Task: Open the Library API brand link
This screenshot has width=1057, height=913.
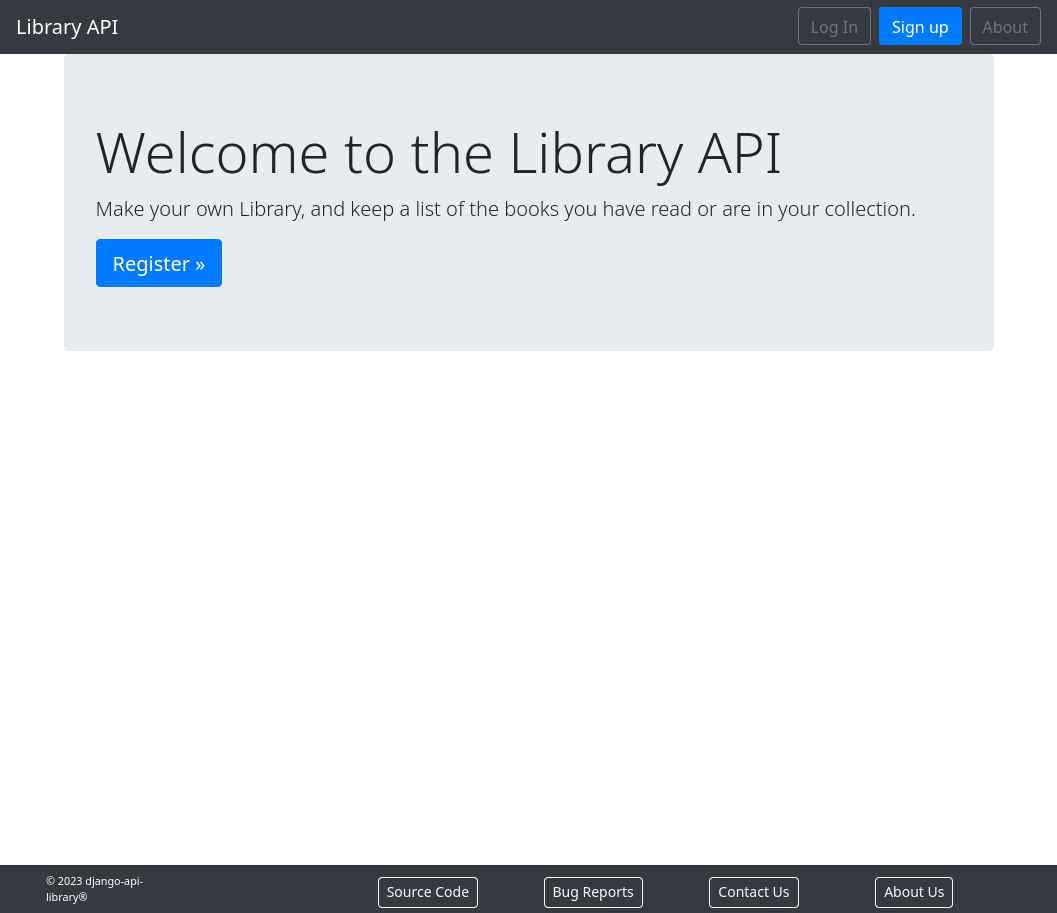Action: point(67,27)
